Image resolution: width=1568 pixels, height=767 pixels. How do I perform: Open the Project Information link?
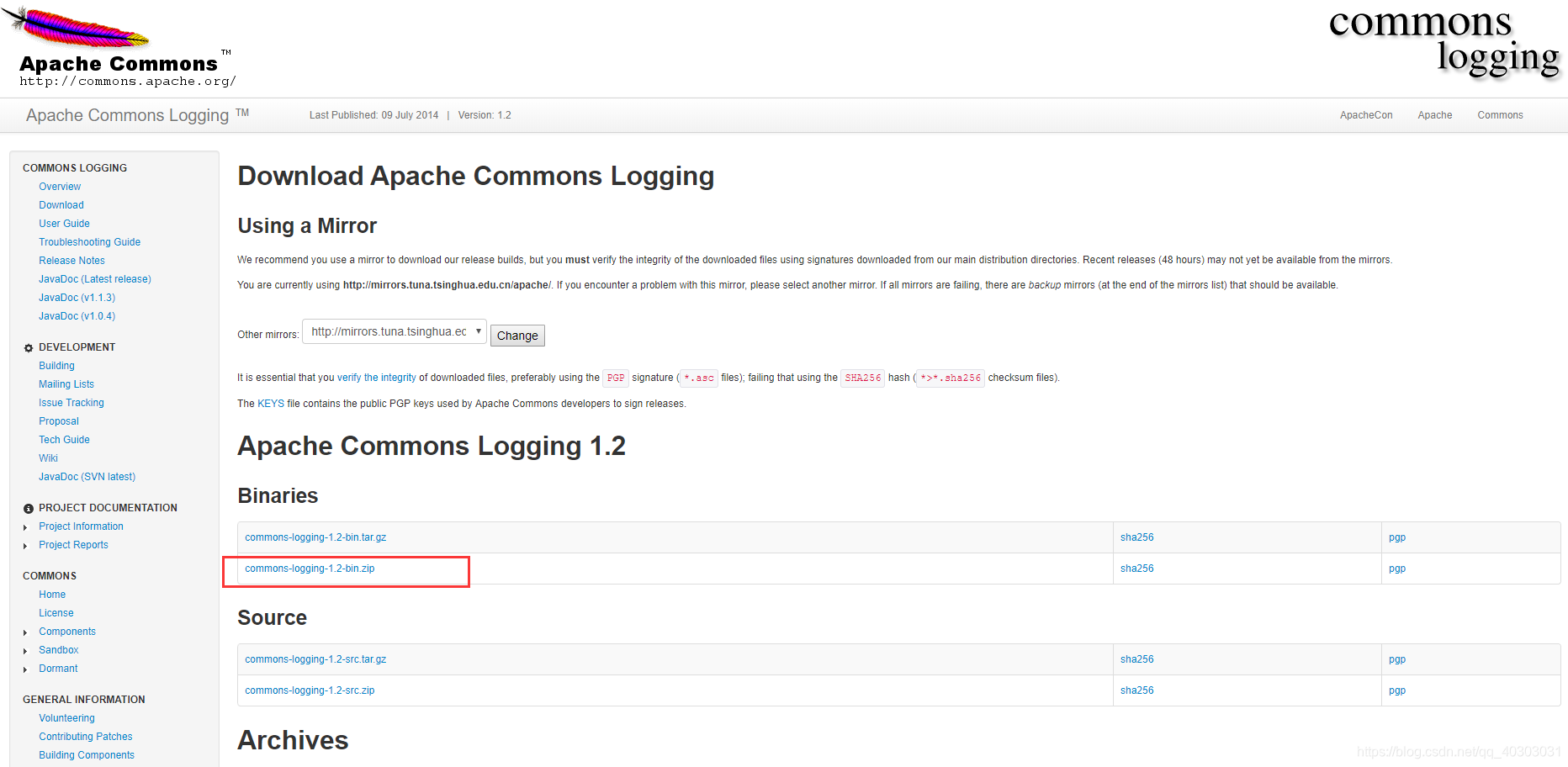(x=81, y=526)
